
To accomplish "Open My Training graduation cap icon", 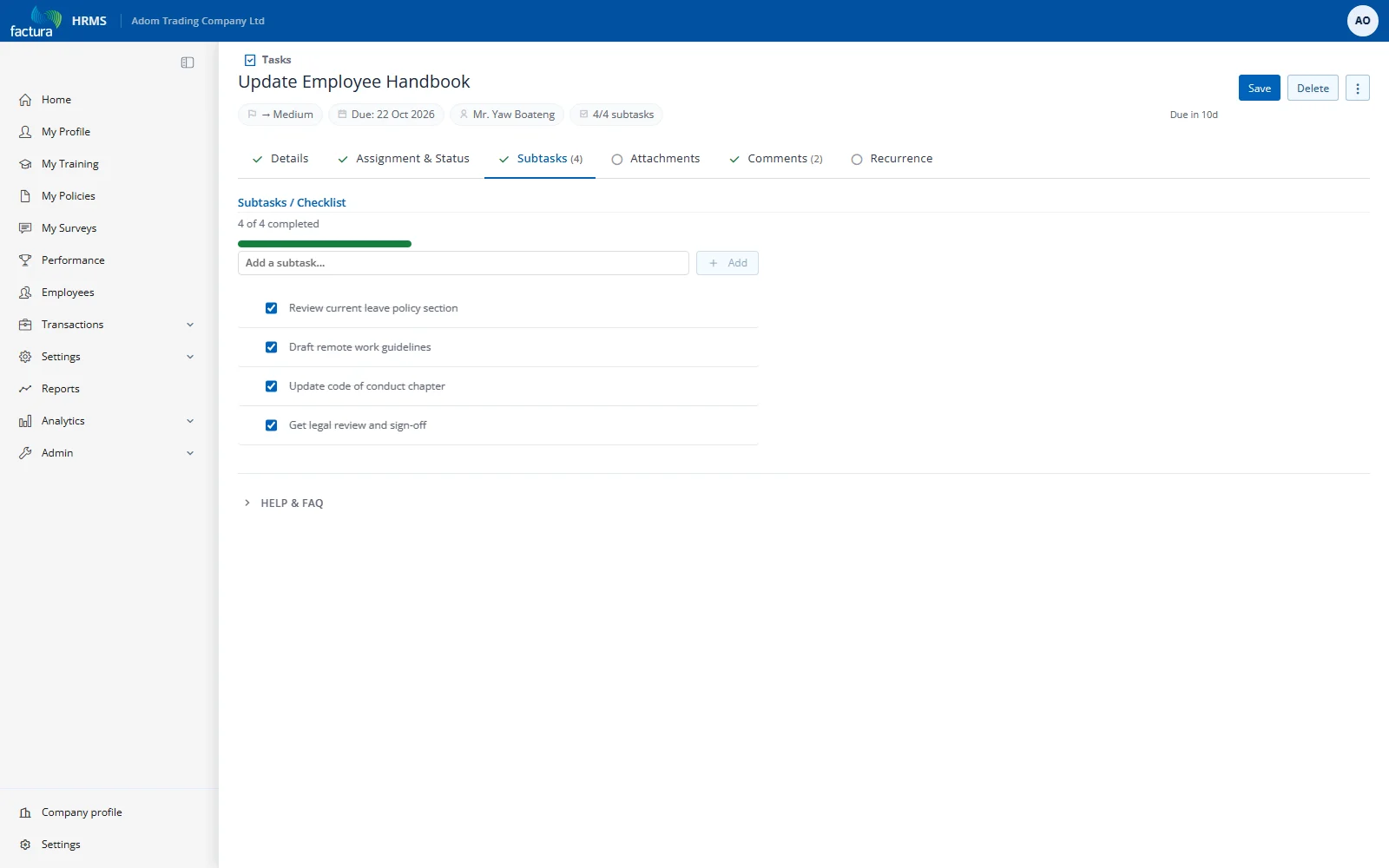I will (x=25, y=164).
